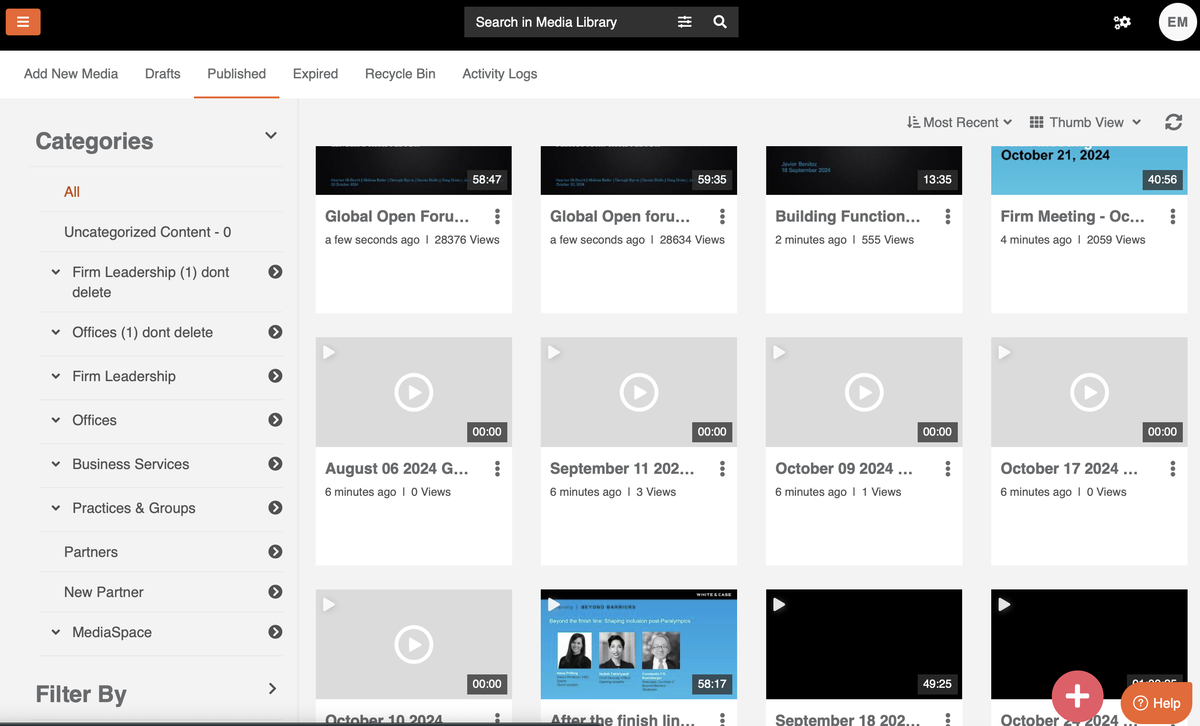
Task: Click the magnifying glass search icon
Action: click(720, 22)
